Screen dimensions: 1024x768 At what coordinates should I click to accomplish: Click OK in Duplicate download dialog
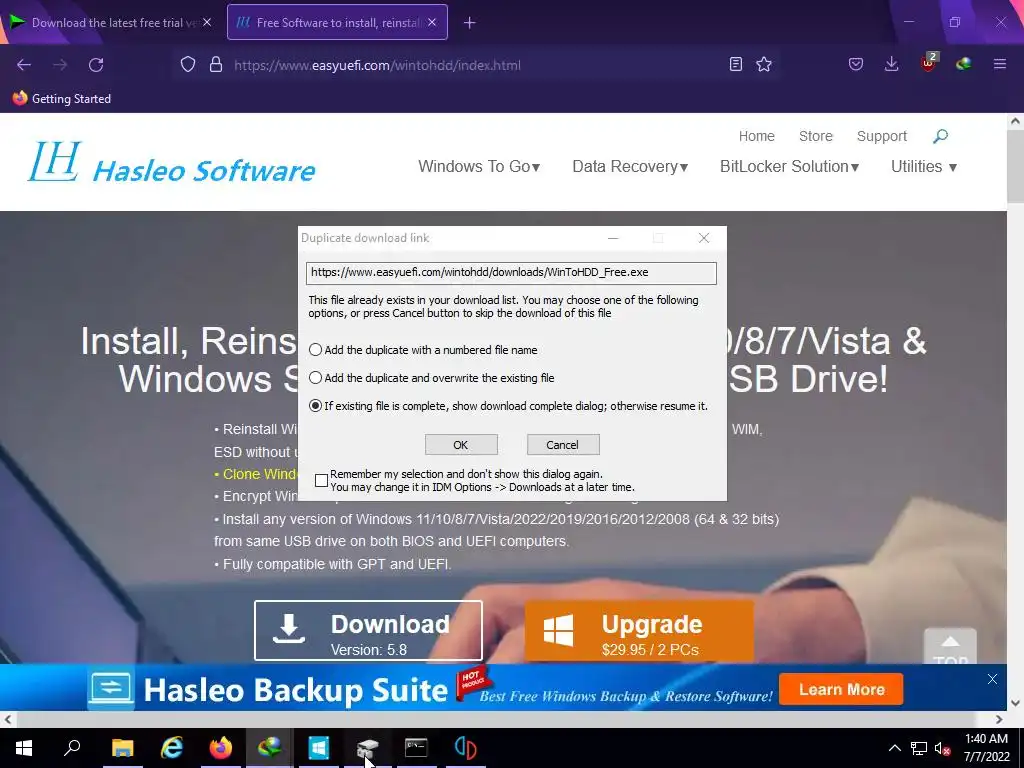pyautogui.click(x=461, y=445)
